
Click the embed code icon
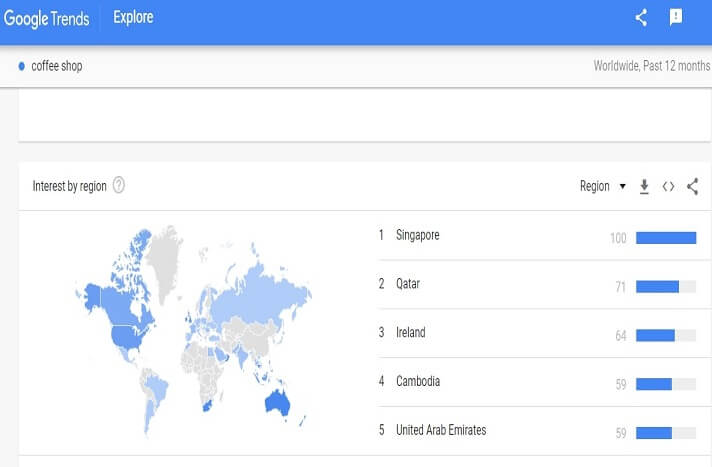669,186
